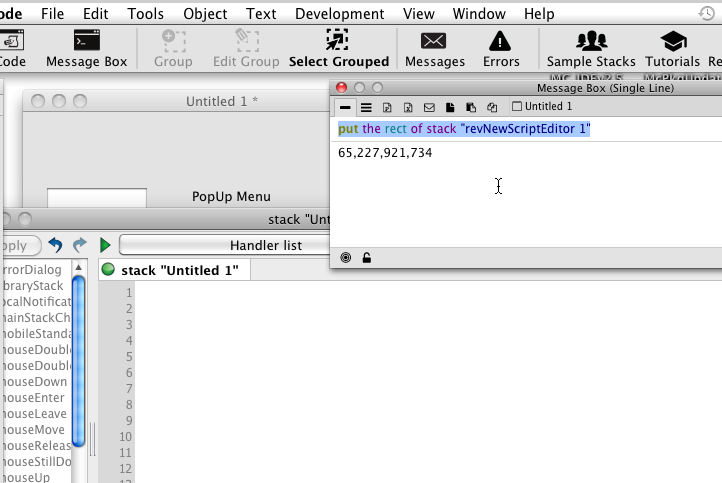Click the handler list scrollbar thumb

(x=79, y=361)
